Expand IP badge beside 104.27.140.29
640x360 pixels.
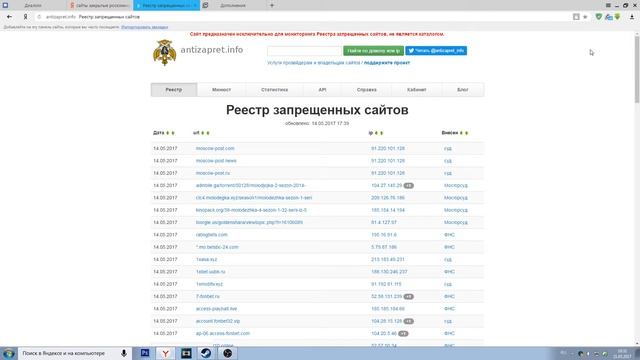tap(409, 186)
